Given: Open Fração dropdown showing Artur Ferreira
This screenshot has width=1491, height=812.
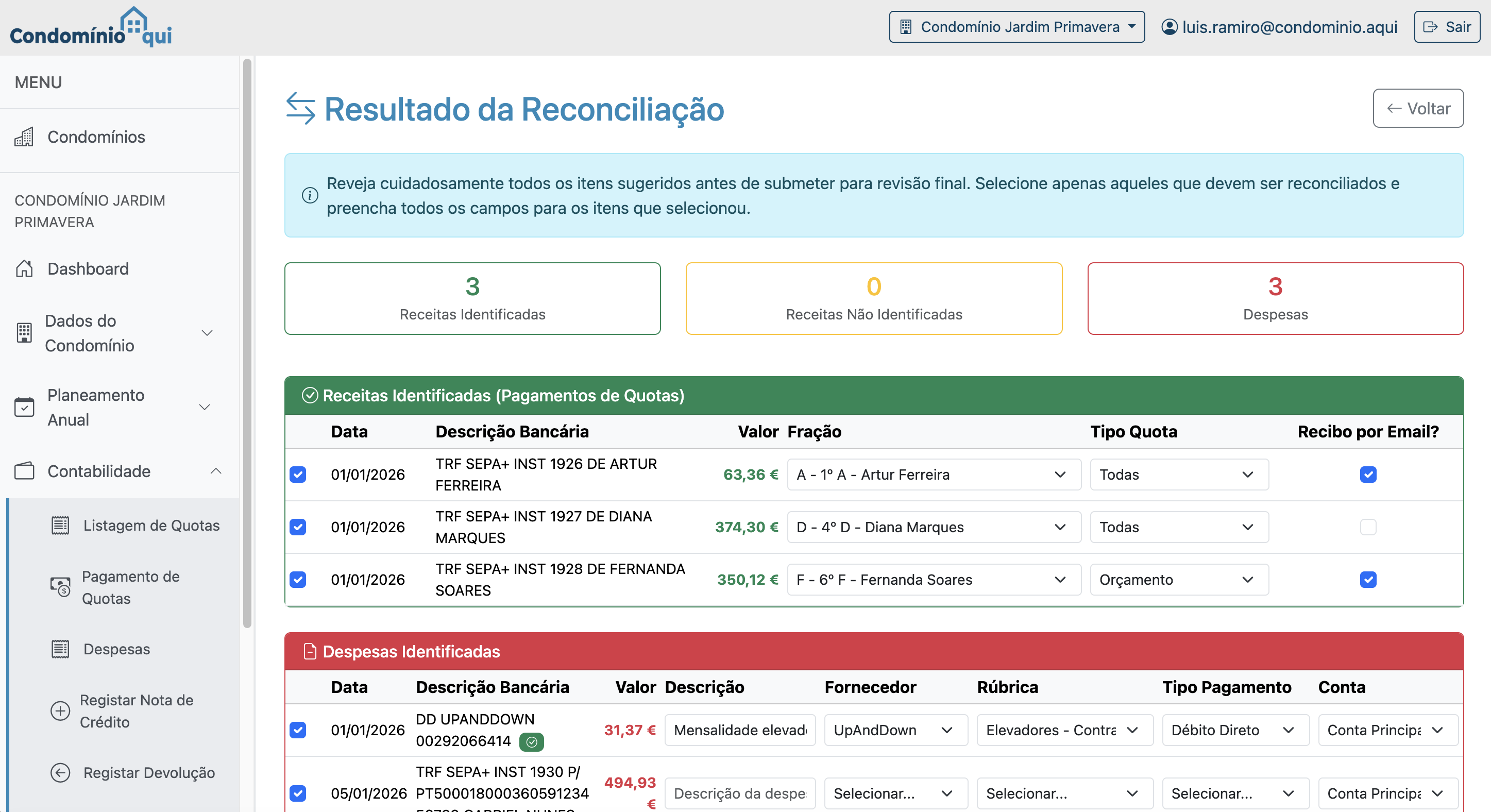Looking at the screenshot, I should tap(934, 475).
